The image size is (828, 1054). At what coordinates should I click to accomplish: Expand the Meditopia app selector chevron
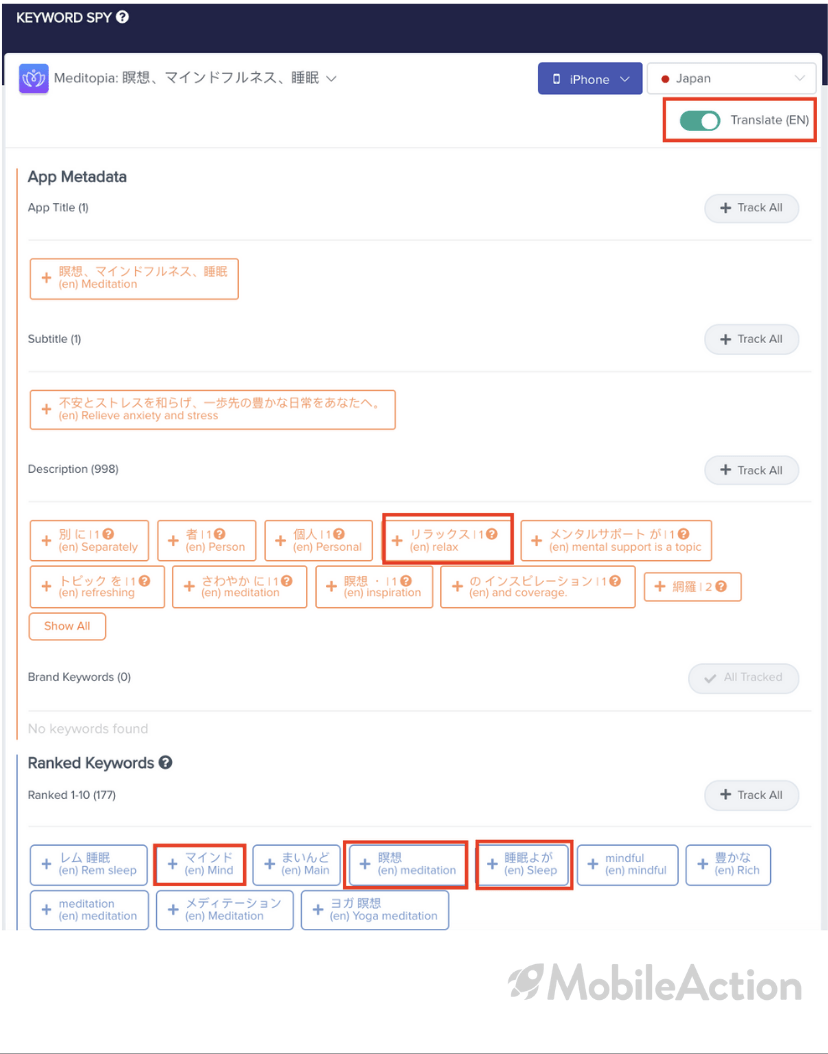pos(331,79)
